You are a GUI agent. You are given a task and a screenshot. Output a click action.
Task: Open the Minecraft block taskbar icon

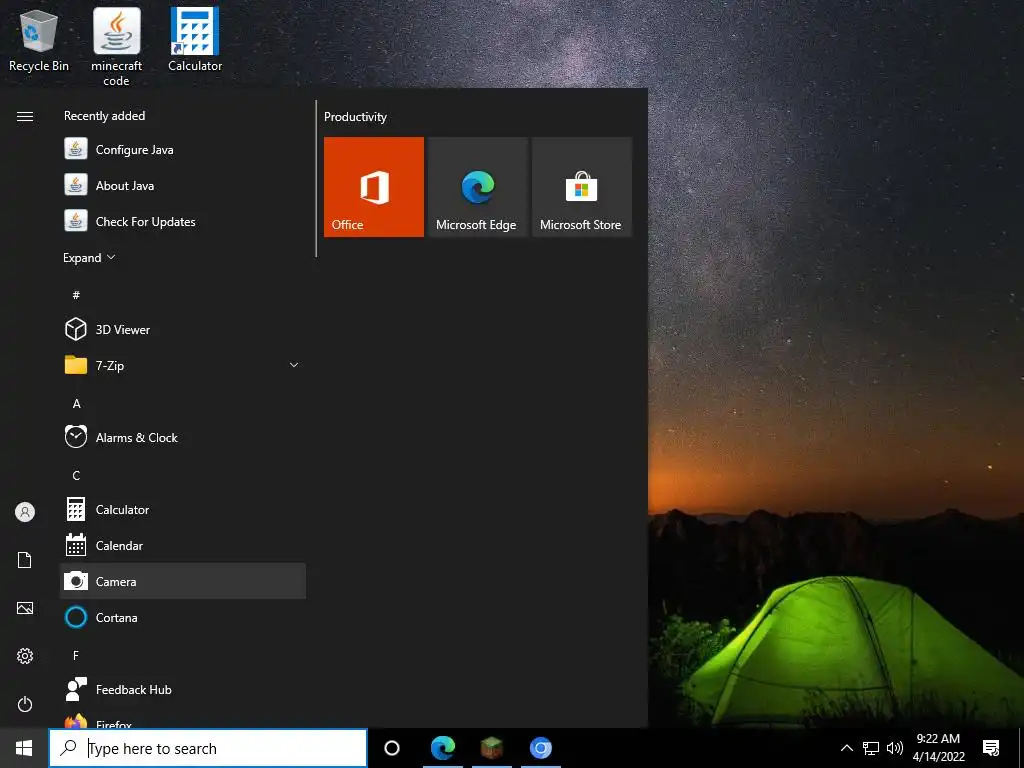pos(492,748)
